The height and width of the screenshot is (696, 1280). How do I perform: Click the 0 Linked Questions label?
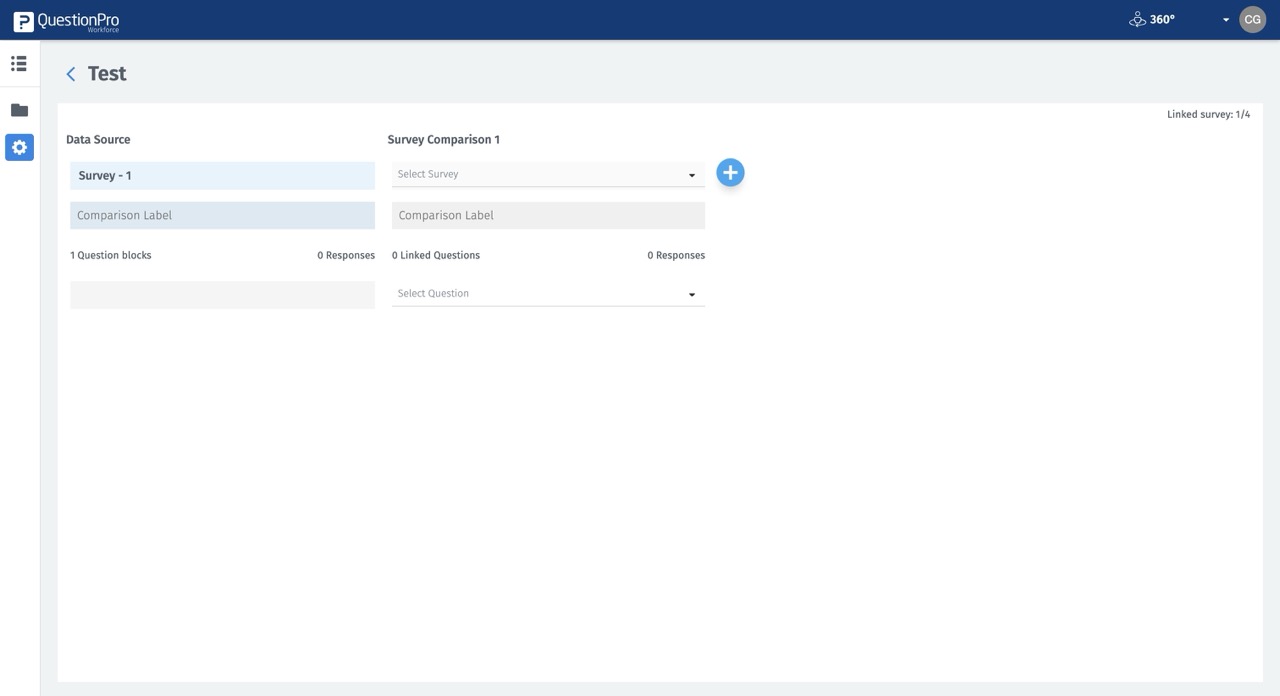tap(435, 255)
